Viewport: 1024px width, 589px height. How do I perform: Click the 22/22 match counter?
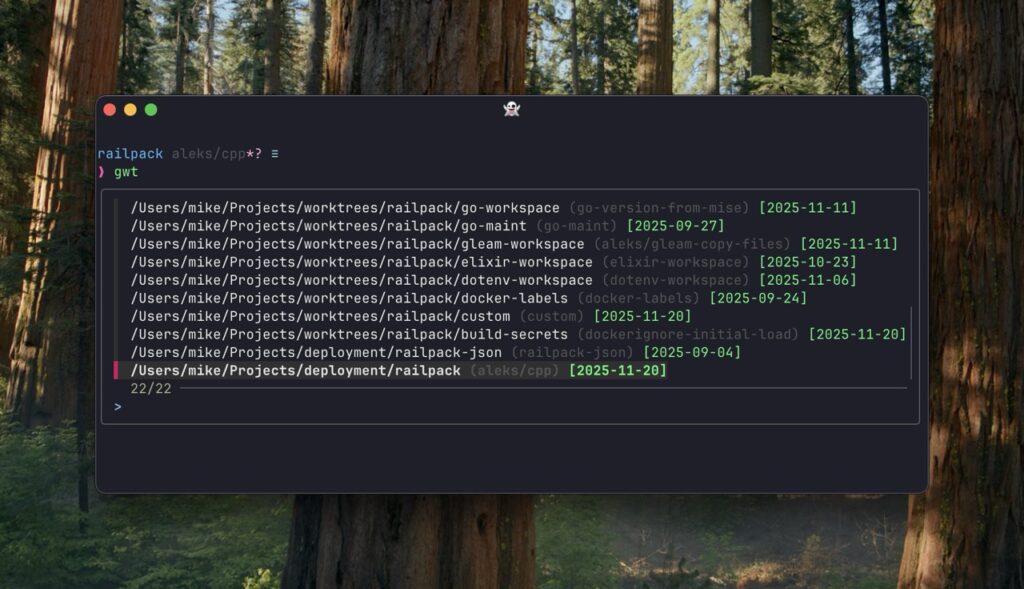[x=151, y=389]
